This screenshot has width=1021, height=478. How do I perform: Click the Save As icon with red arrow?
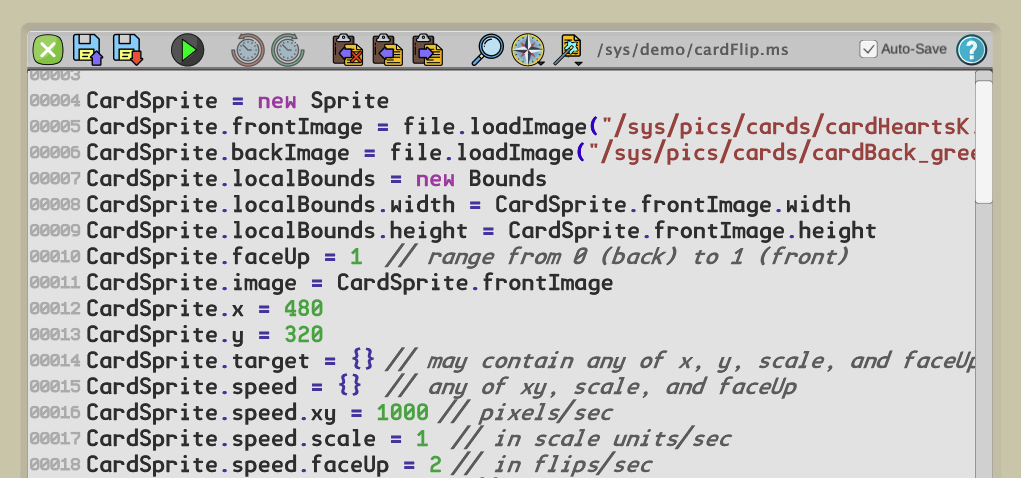pos(128,50)
